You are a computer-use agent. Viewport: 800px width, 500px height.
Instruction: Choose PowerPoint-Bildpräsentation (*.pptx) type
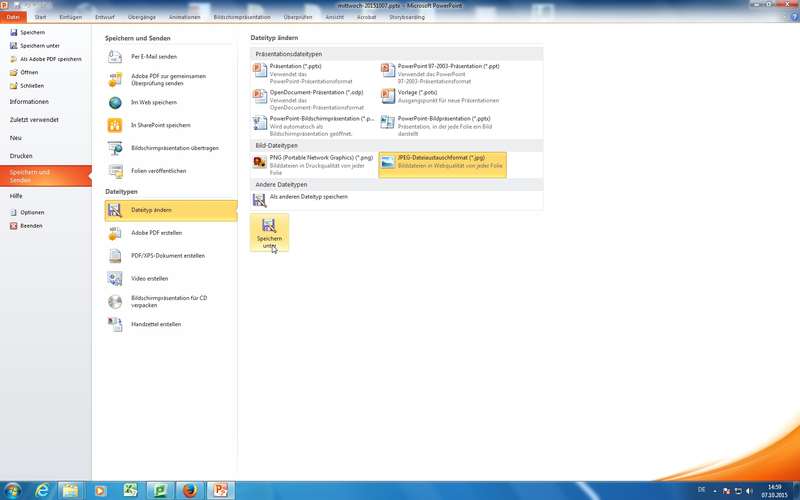tap(443, 126)
